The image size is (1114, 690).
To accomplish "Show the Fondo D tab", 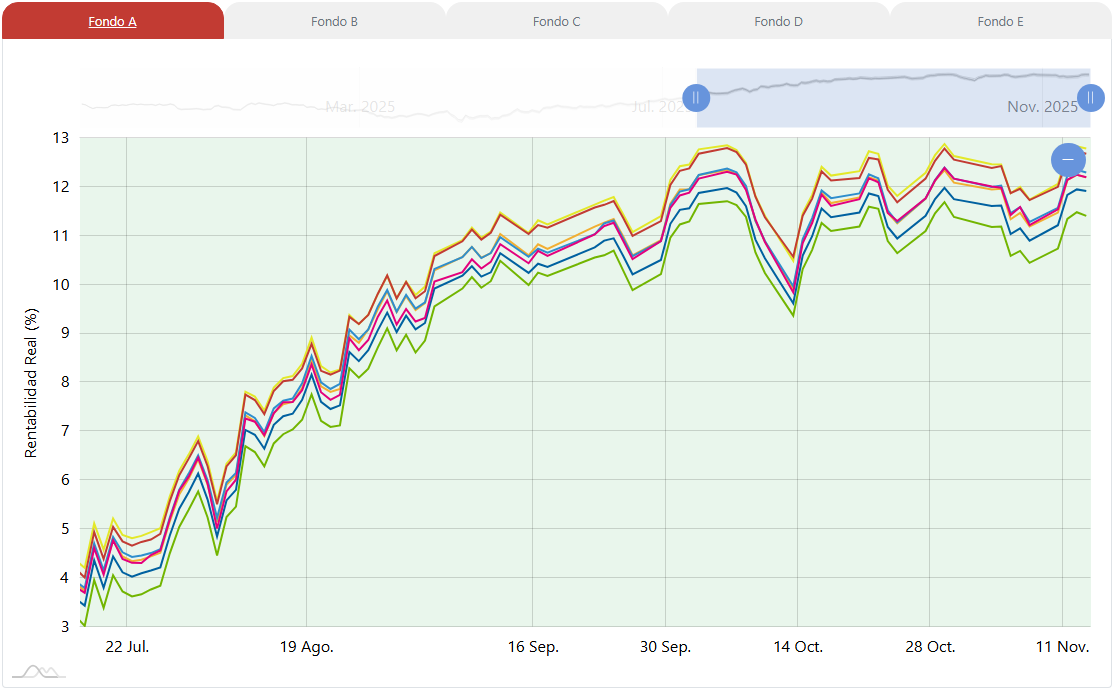I will pyautogui.click(x=778, y=21).
